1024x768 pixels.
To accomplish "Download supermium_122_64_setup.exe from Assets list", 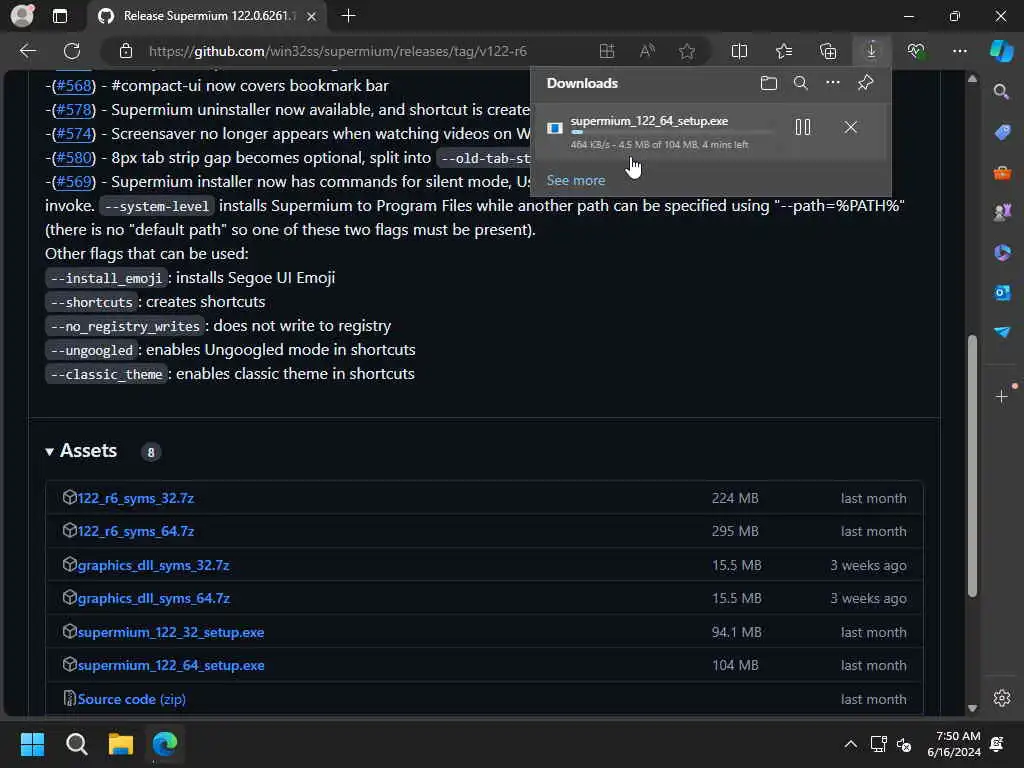I will pos(170,665).
